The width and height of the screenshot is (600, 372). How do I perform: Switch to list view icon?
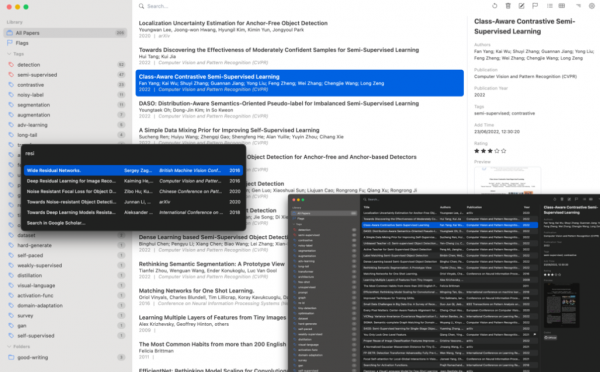pos(550,6)
